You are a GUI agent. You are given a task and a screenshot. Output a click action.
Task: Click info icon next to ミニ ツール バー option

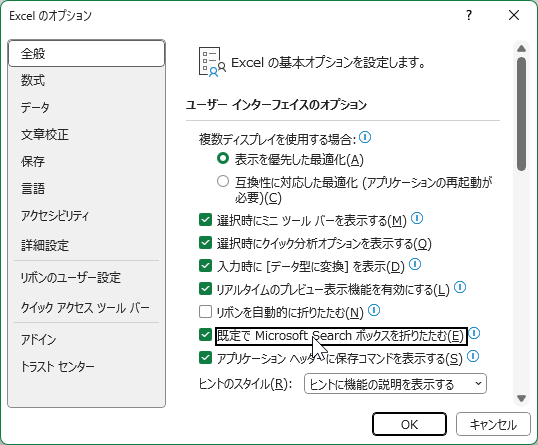(x=417, y=218)
